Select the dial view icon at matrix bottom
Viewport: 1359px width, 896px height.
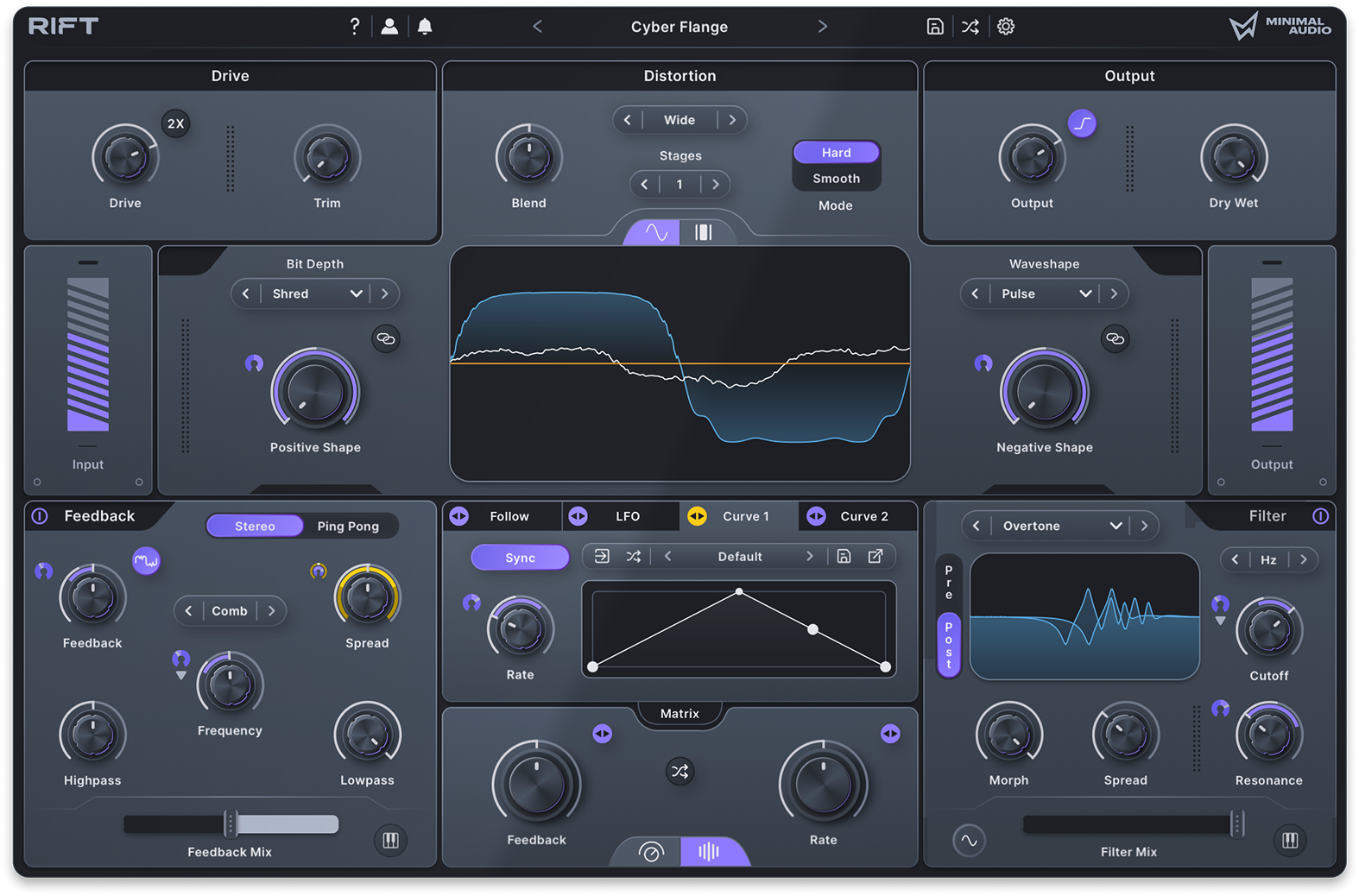pyautogui.click(x=651, y=852)
